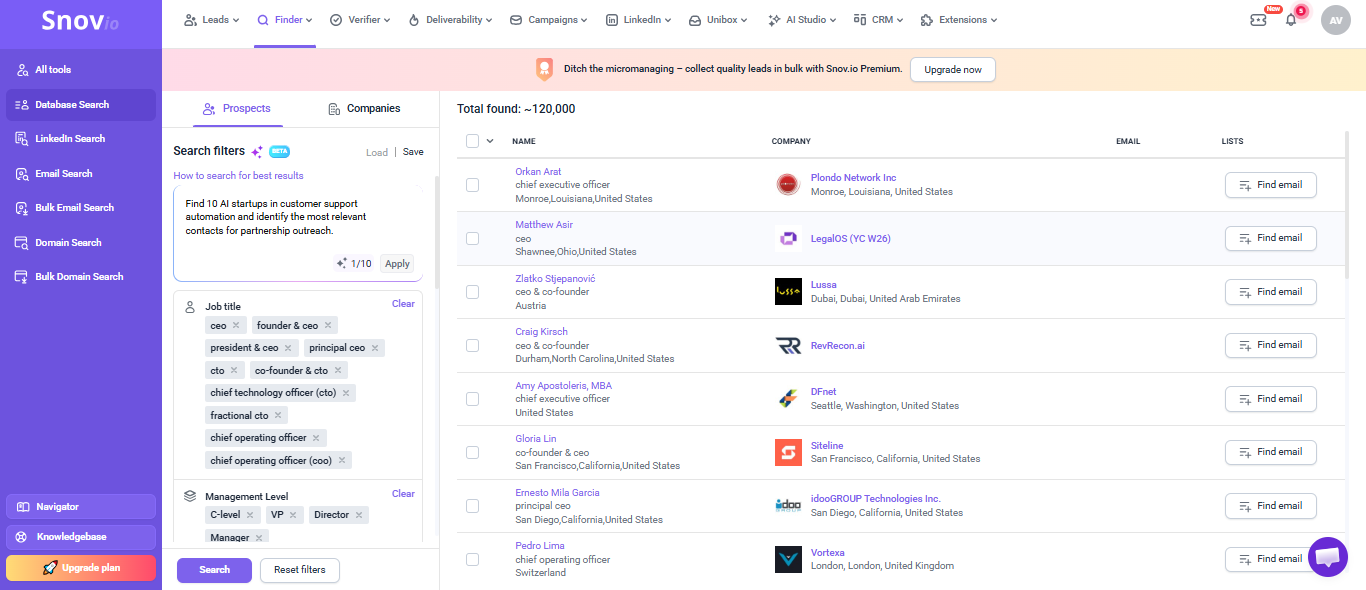Select Gloria Lin's row checkbox
This screenshot has width=1366, height=590.
pyautogui.click(x=472, y=452)
